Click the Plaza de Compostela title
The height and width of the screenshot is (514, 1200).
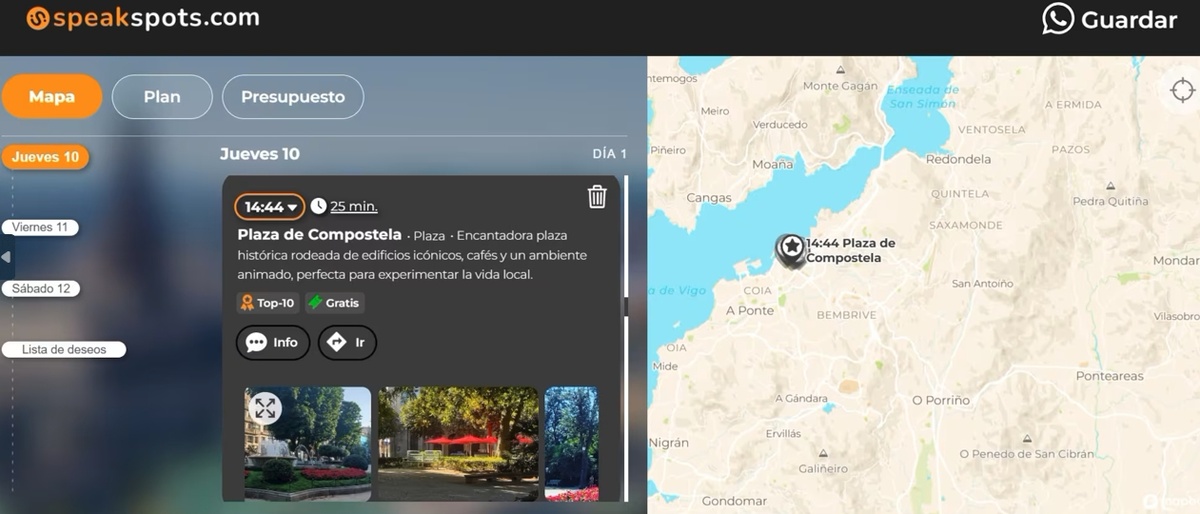point(320,235)
